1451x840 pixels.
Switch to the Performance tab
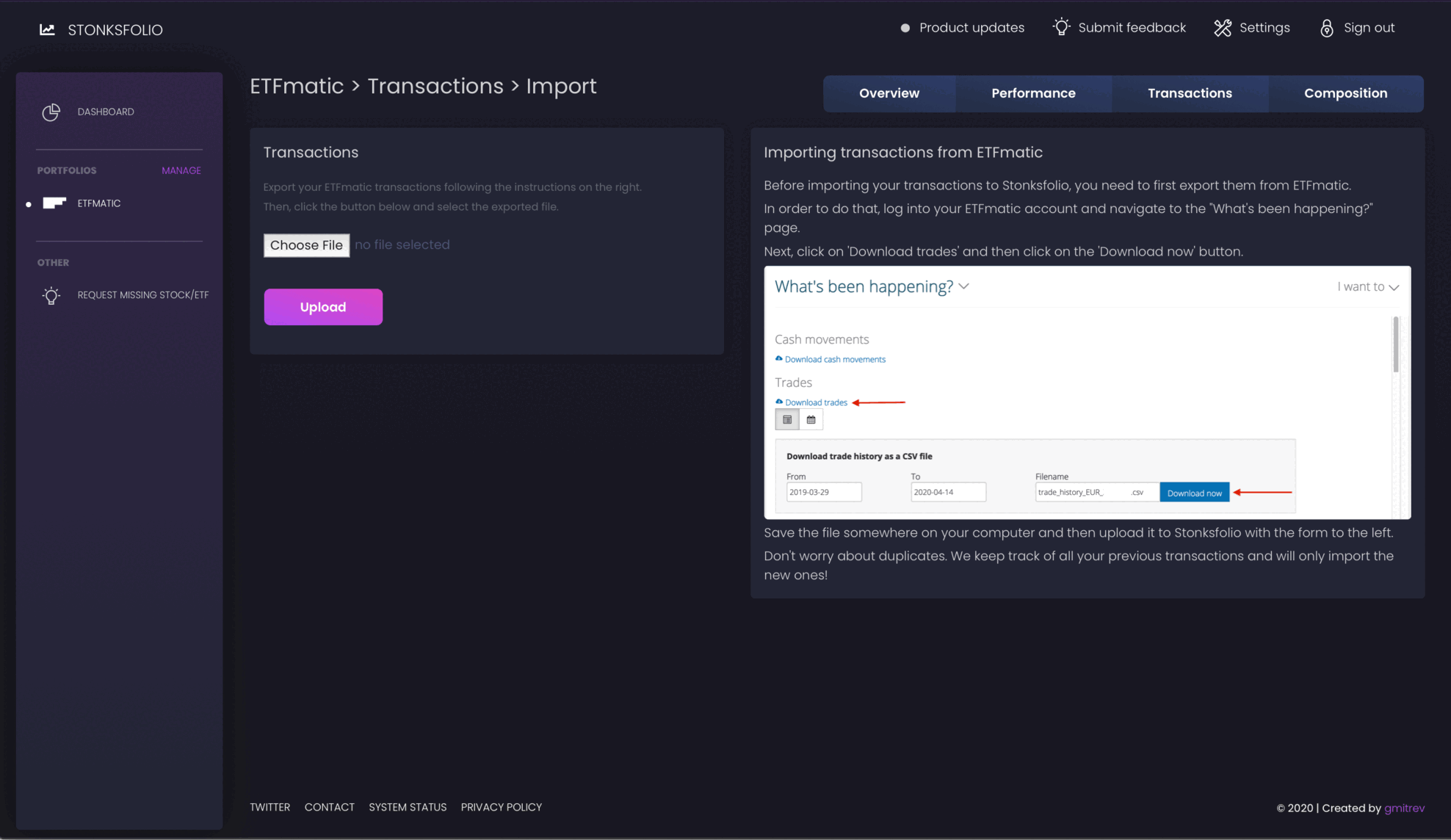pyautogui.click(x=1033, y=93)
